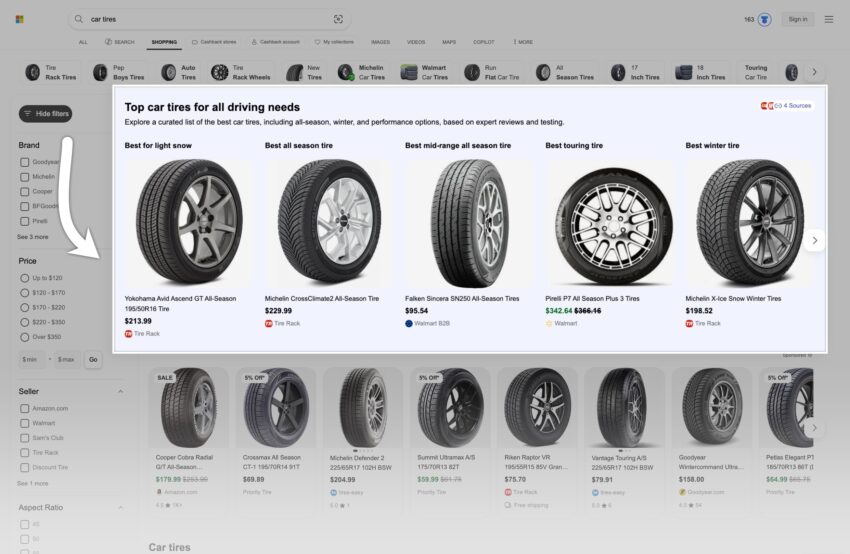Check the Cooper brand checkbox
The width and height of the screenshot is (850, 554).
(x=24, y=191)
